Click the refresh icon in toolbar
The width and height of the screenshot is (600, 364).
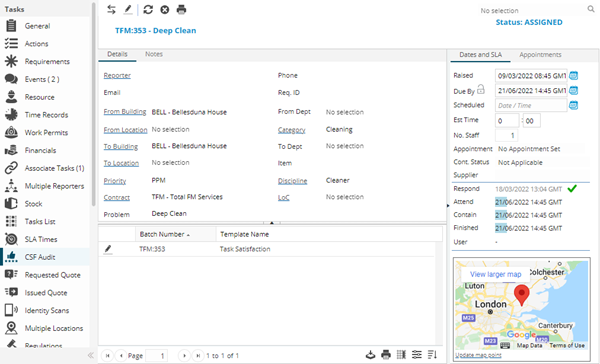[x=148, y=10]
